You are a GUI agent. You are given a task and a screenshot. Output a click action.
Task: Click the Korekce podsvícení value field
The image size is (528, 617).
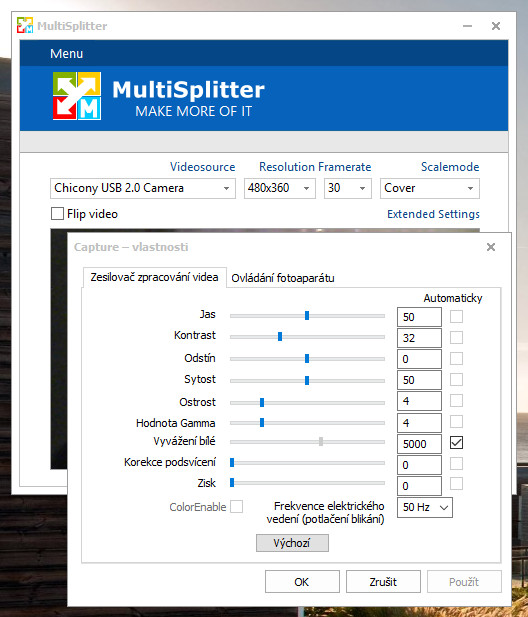point(419,465)
